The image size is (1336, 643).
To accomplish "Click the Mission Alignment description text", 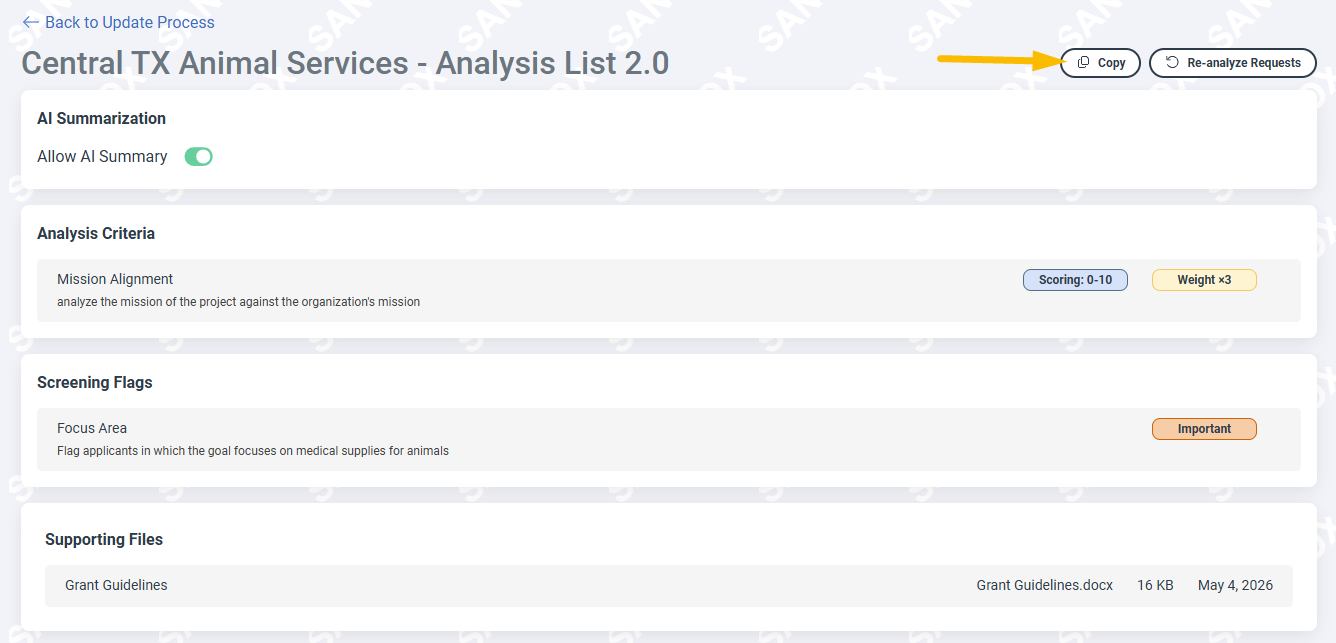I will pos(238,301).
